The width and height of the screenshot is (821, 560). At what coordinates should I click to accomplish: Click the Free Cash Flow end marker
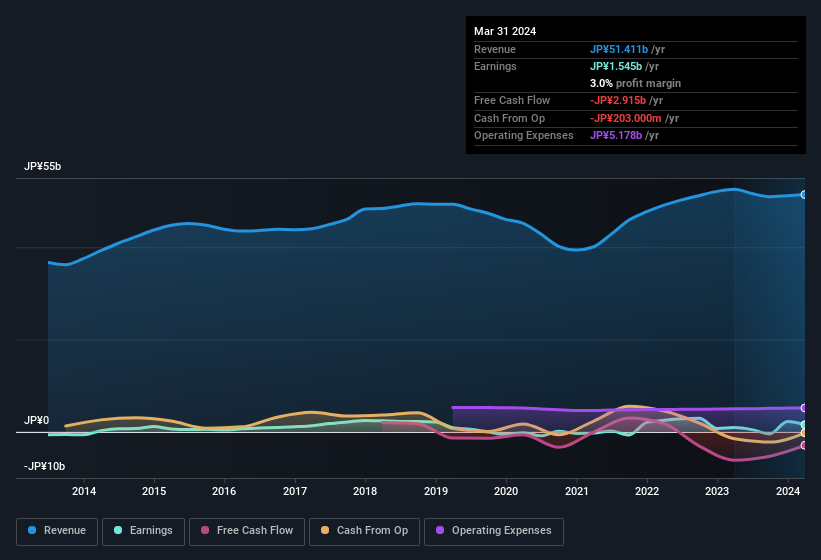[804, 445]
